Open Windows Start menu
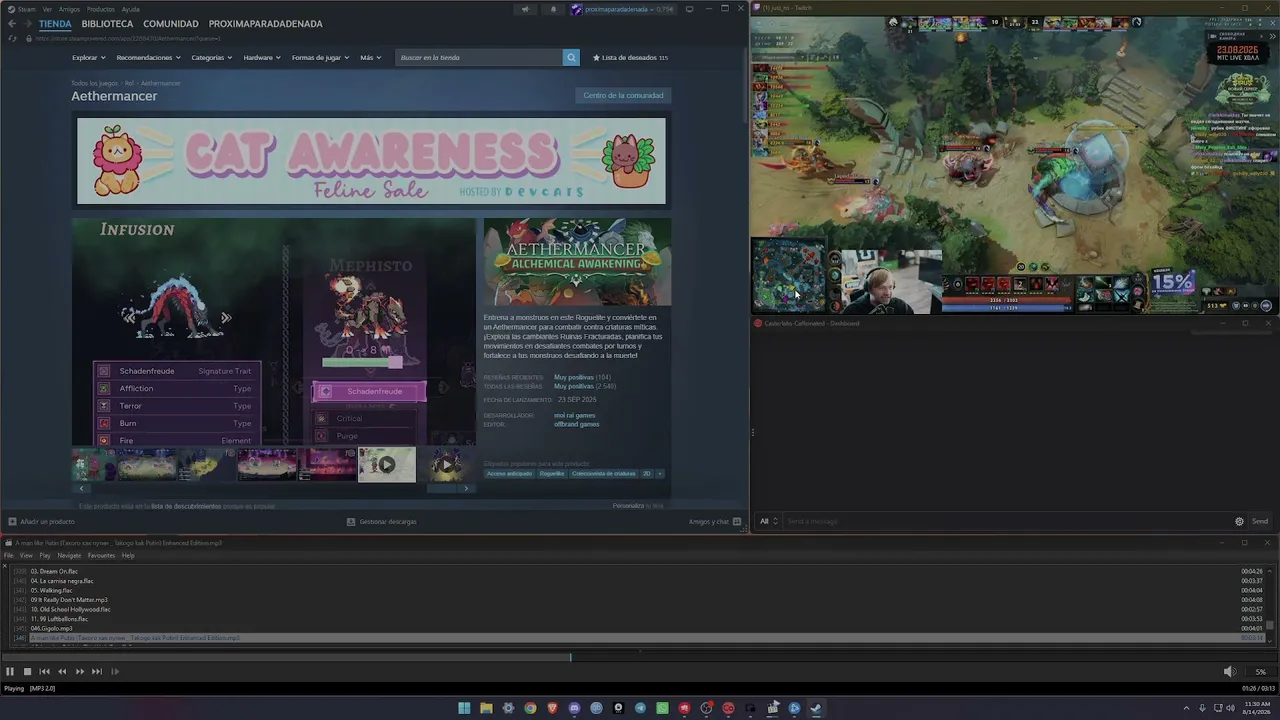The height and width of the screenshot is (720, 1280). tap(464, 708)
